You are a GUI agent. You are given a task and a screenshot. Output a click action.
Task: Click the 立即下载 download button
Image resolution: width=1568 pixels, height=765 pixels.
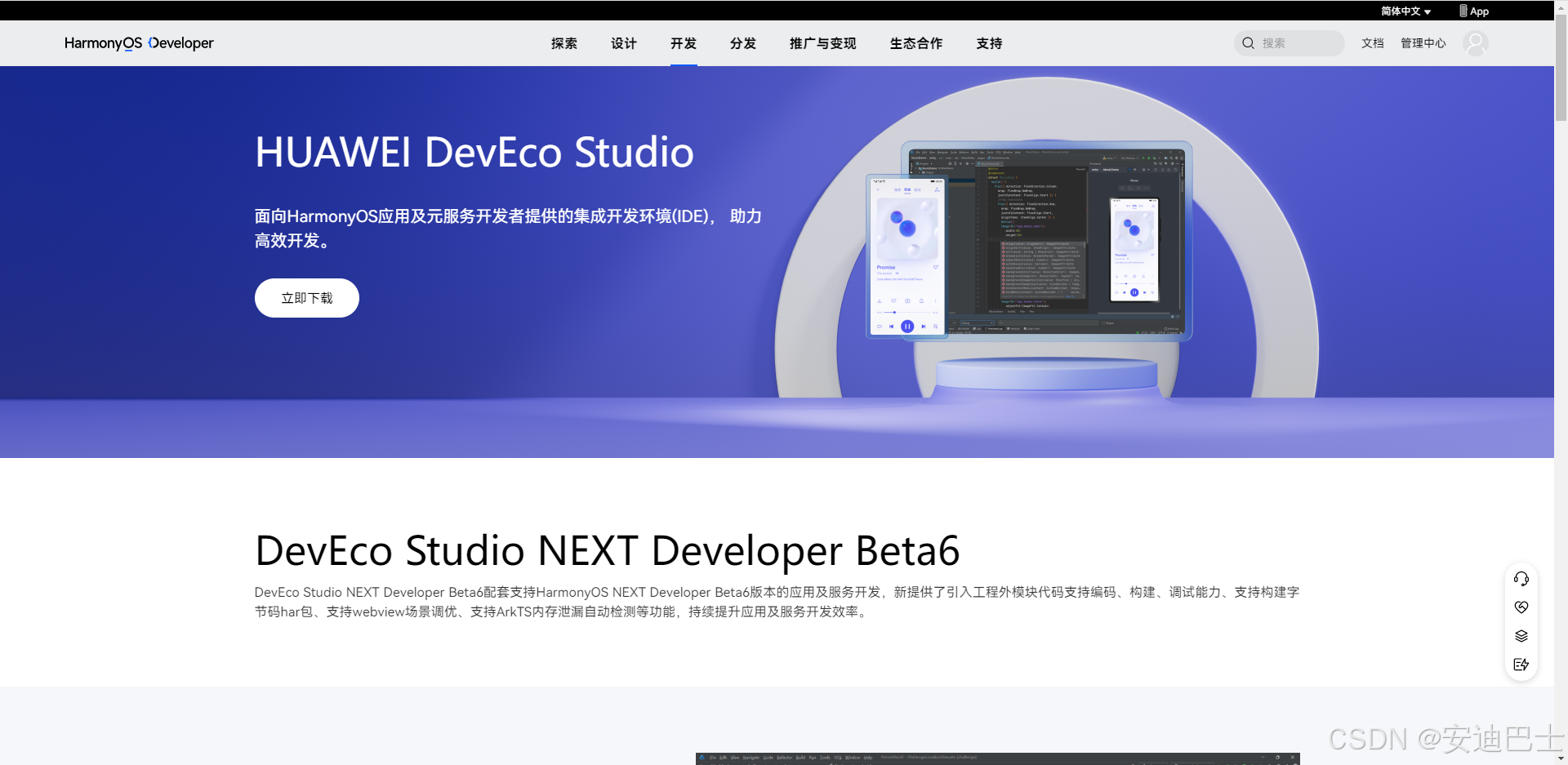(307, 298)
